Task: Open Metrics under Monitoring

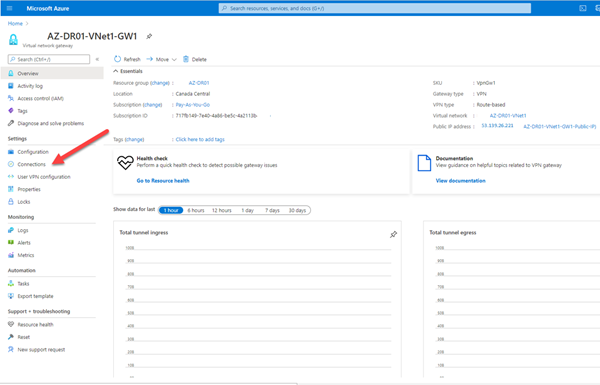Action: click(26, 255)
